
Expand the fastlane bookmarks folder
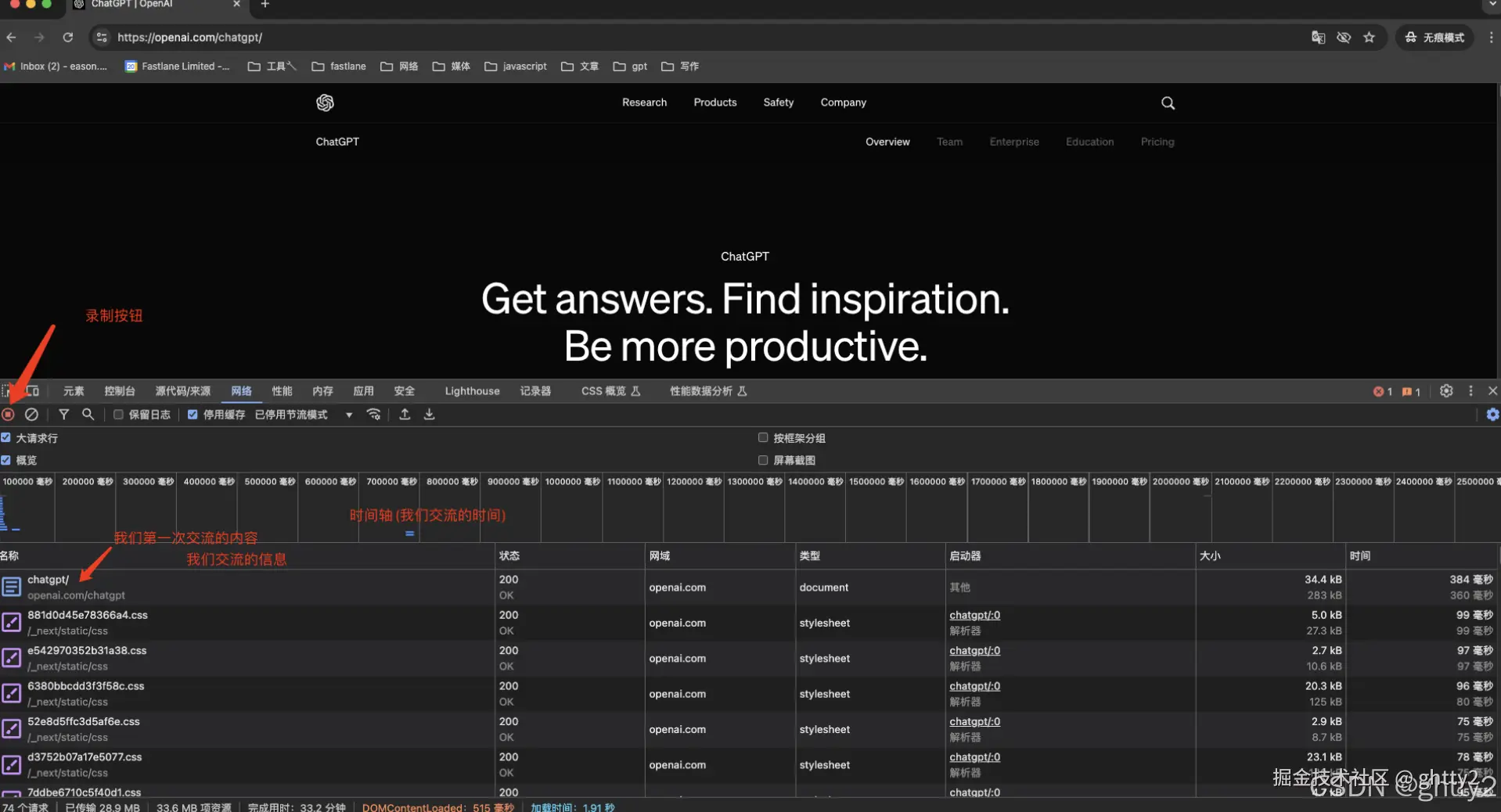coord(339,66)
